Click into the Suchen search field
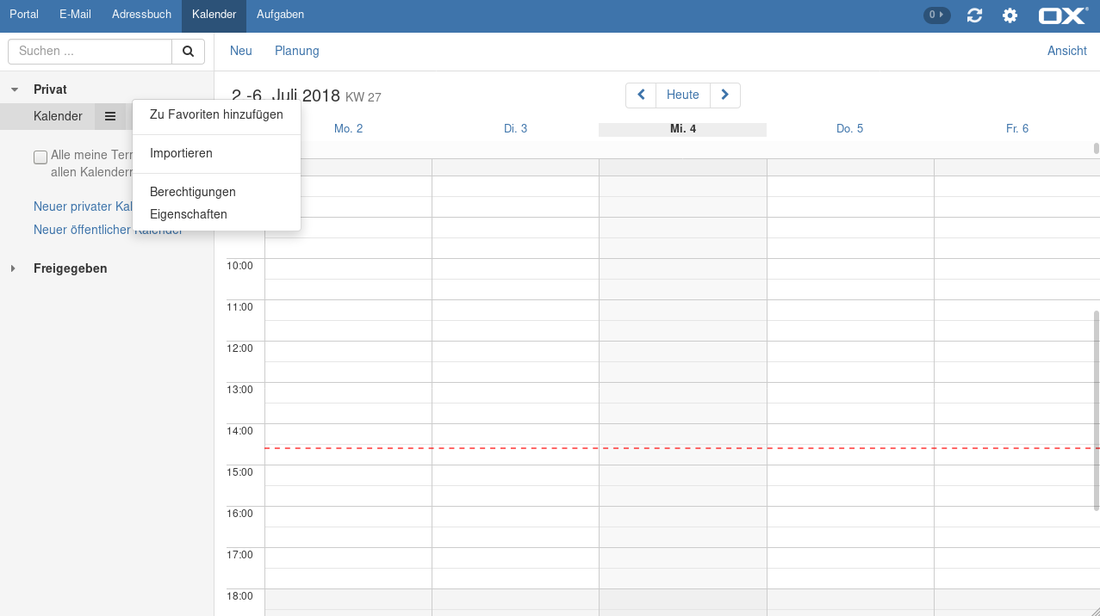This screenshot has width=1100, height=616. coord(90,51)
